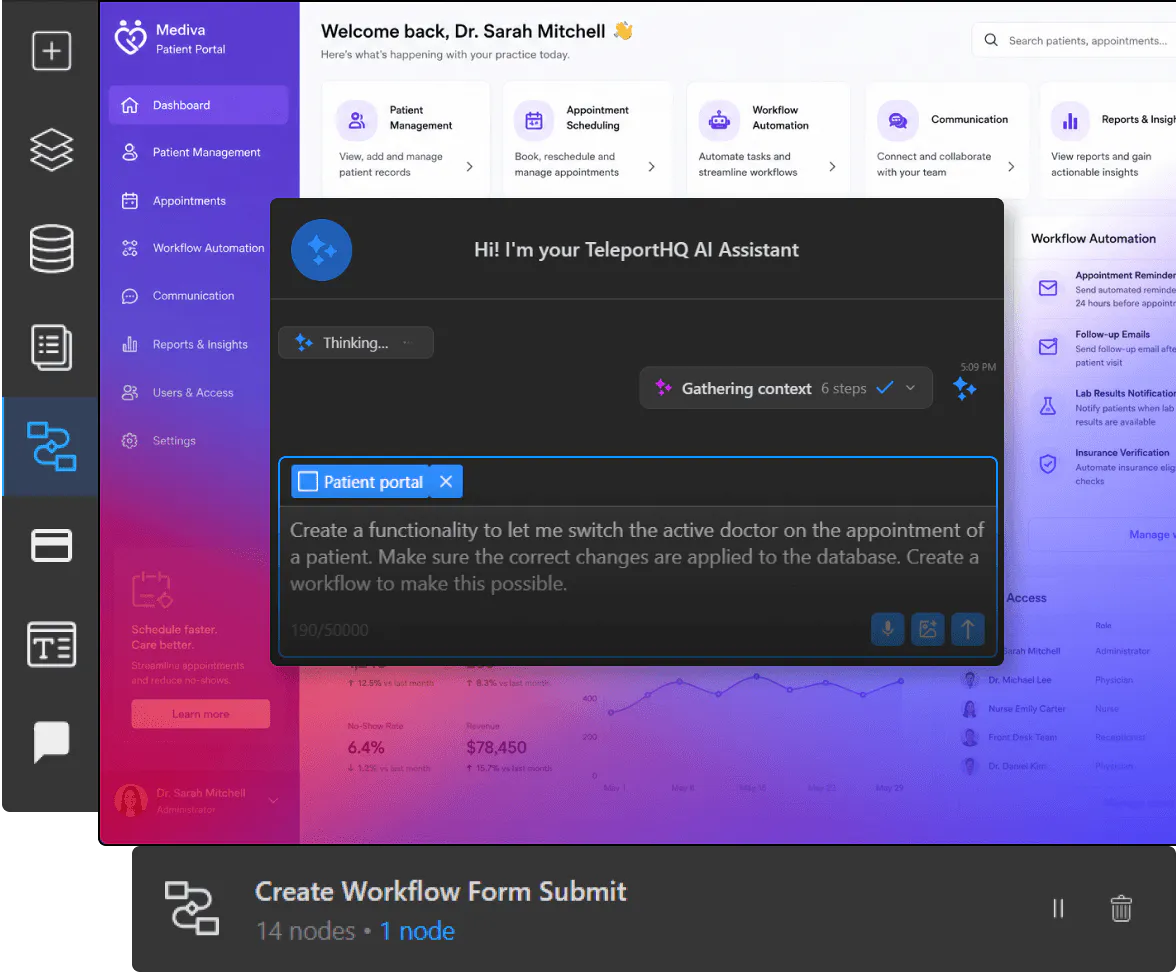Click the TeleportHQ AI Assistant sparkle avatar

pos(321,250)
